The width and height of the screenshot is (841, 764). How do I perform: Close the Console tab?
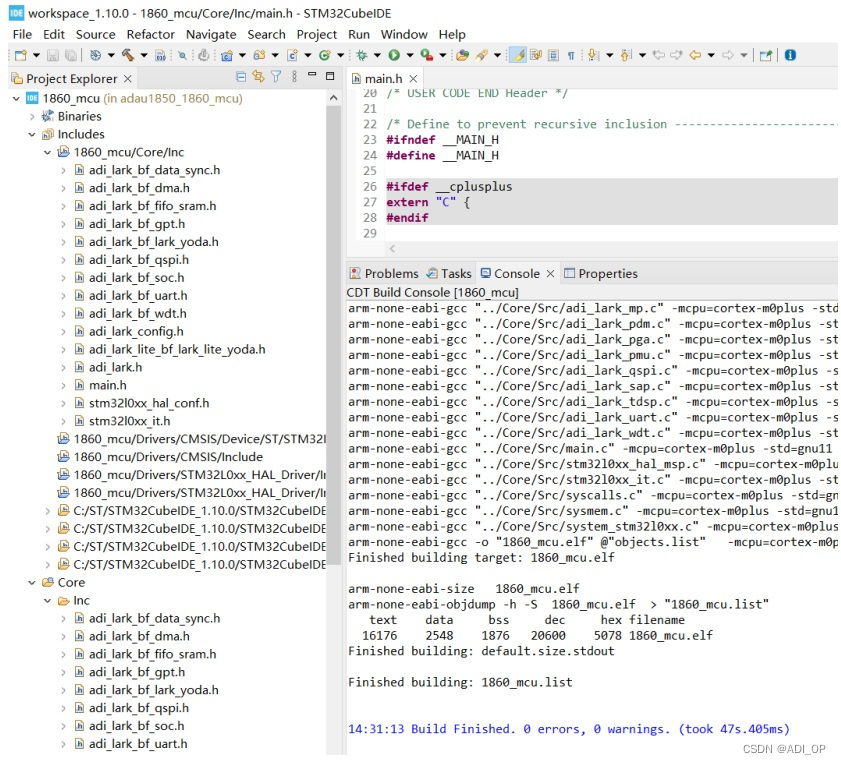click(550, 274)
